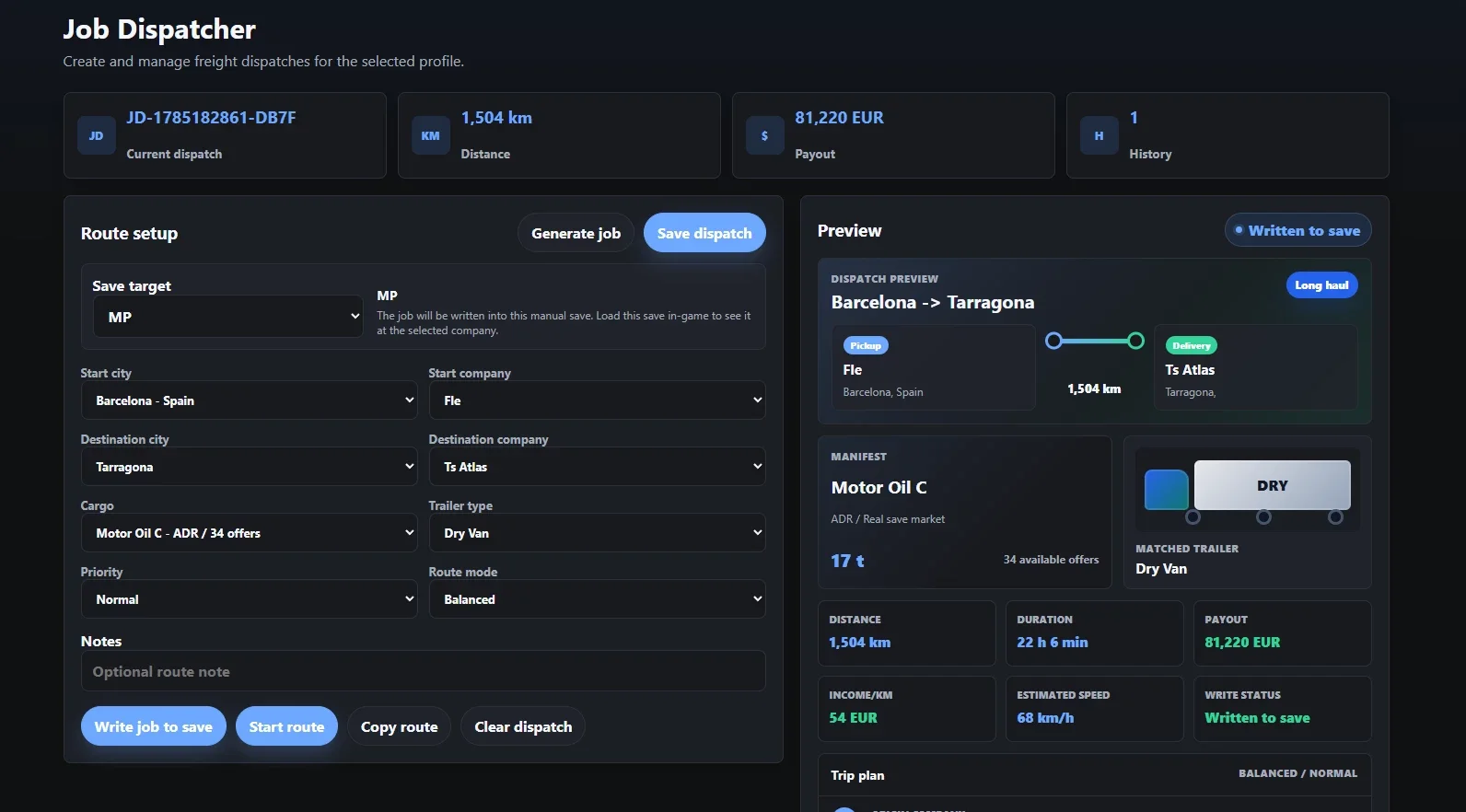Click the 68 km/h estimated speed
The width and height of the screenshot is (1466, 812).
point(1045,718)
